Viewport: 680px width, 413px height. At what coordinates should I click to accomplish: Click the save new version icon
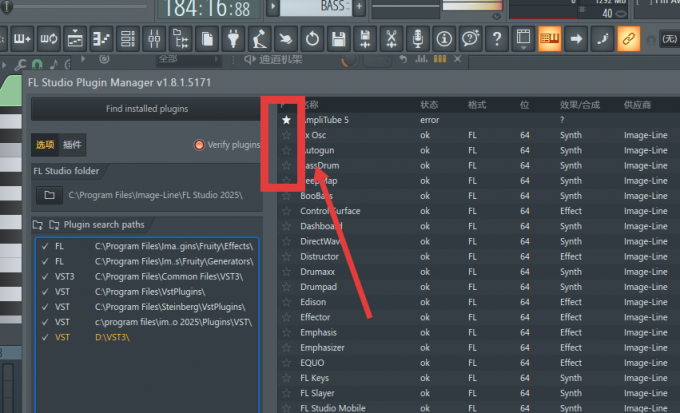[365, 39]
